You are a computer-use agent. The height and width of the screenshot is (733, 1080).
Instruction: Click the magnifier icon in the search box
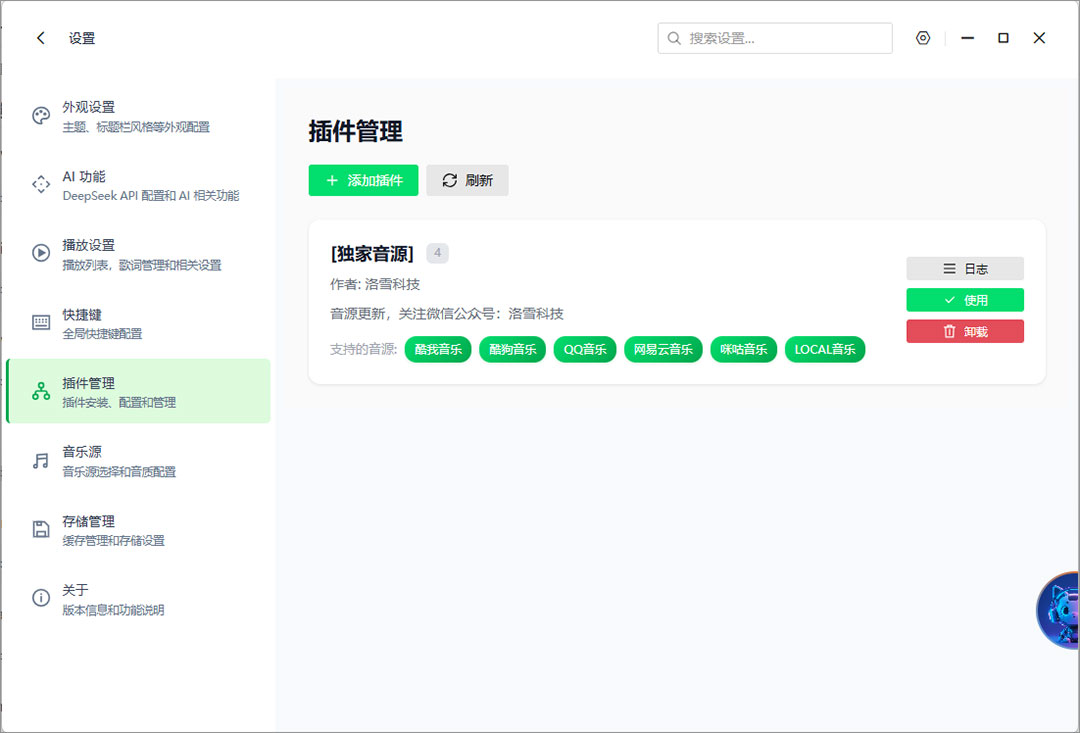tap(672, 37)
